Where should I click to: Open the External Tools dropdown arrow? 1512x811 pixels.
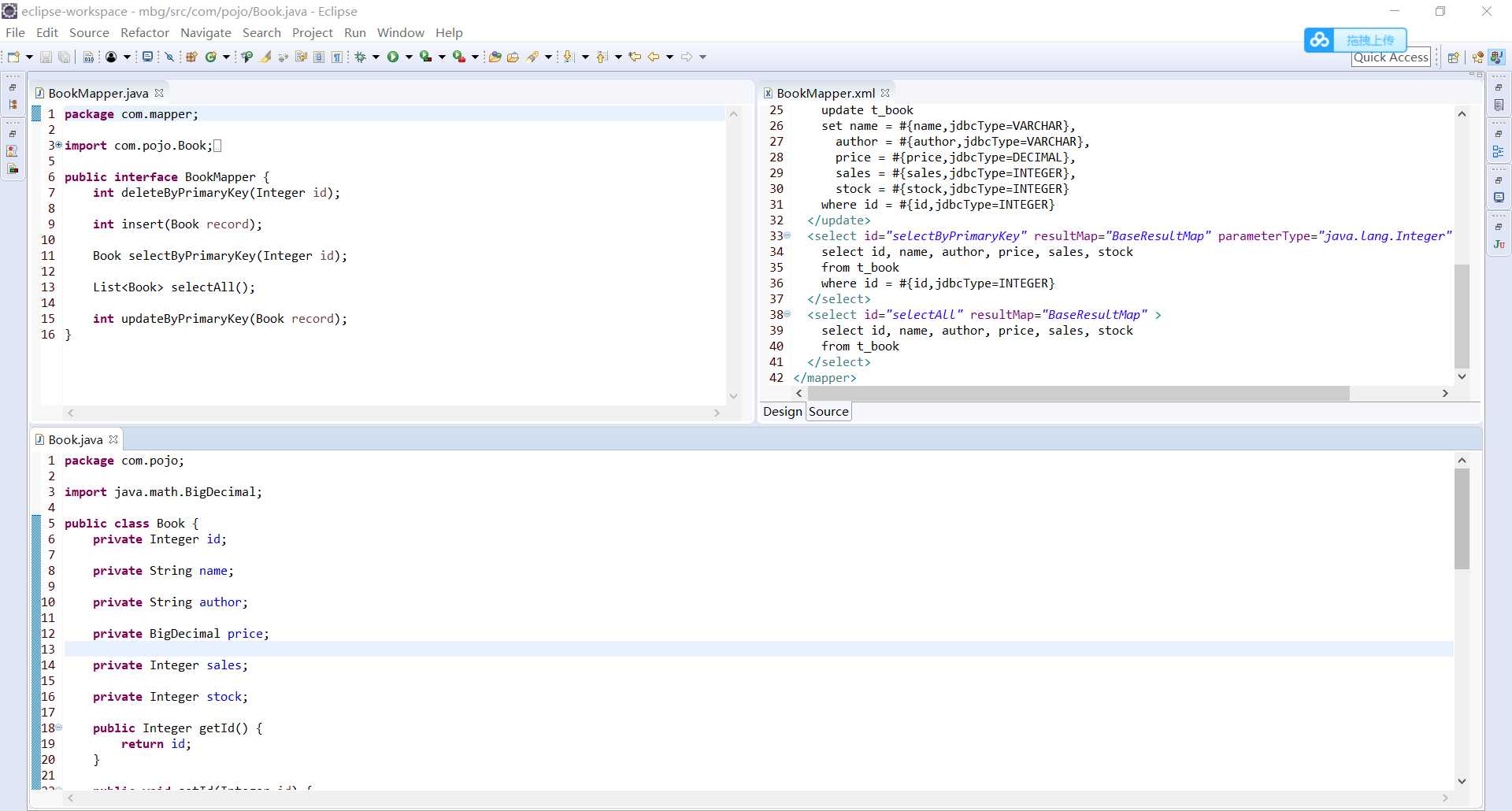(475, 57)
